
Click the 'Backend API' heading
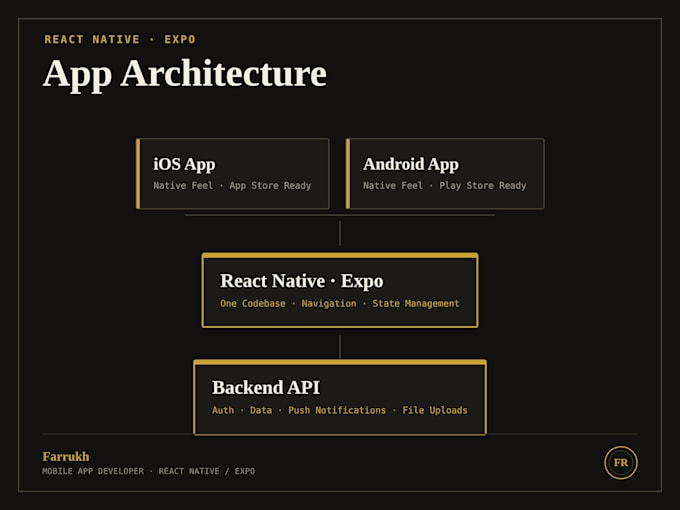point(266,388)
